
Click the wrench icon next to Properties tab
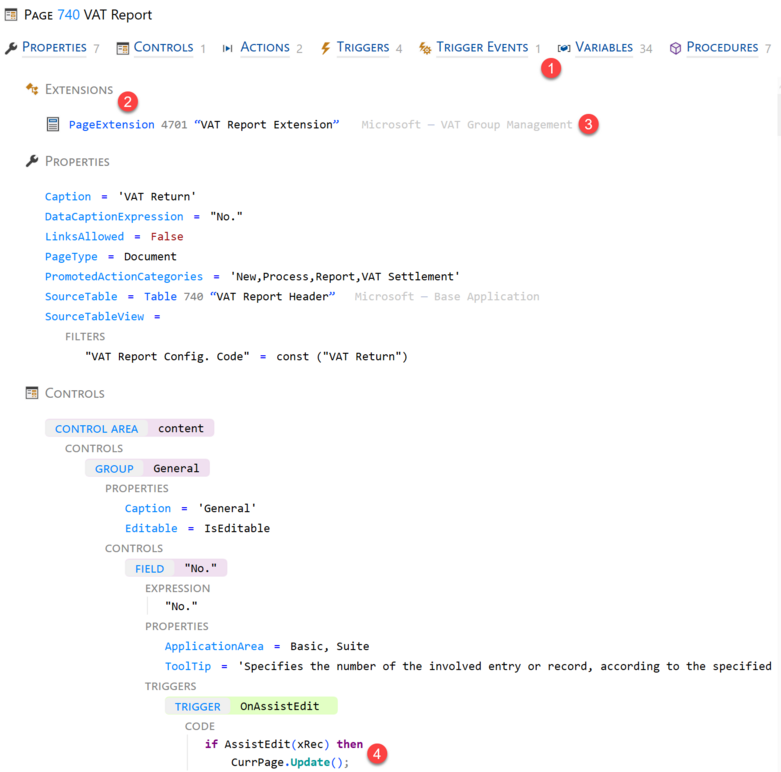[11, 48]
